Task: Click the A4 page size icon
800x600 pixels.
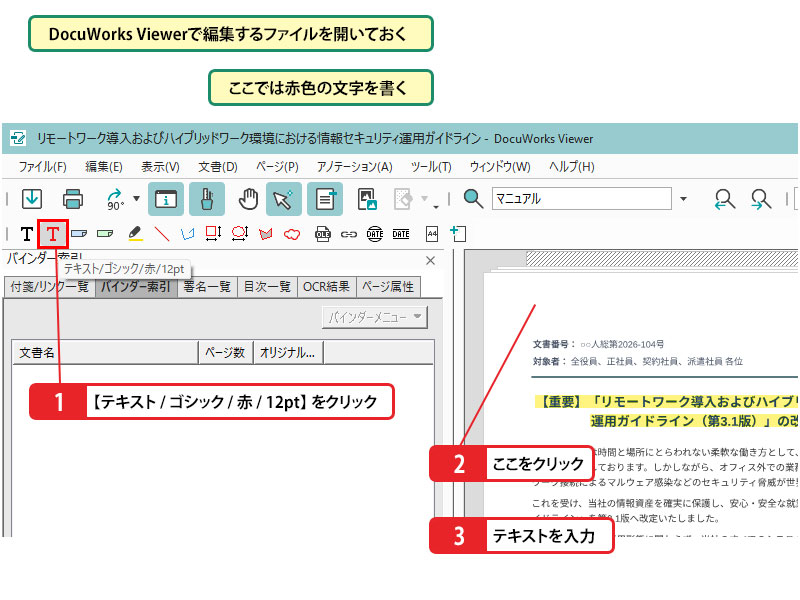Action: click(x=432, y=234)
